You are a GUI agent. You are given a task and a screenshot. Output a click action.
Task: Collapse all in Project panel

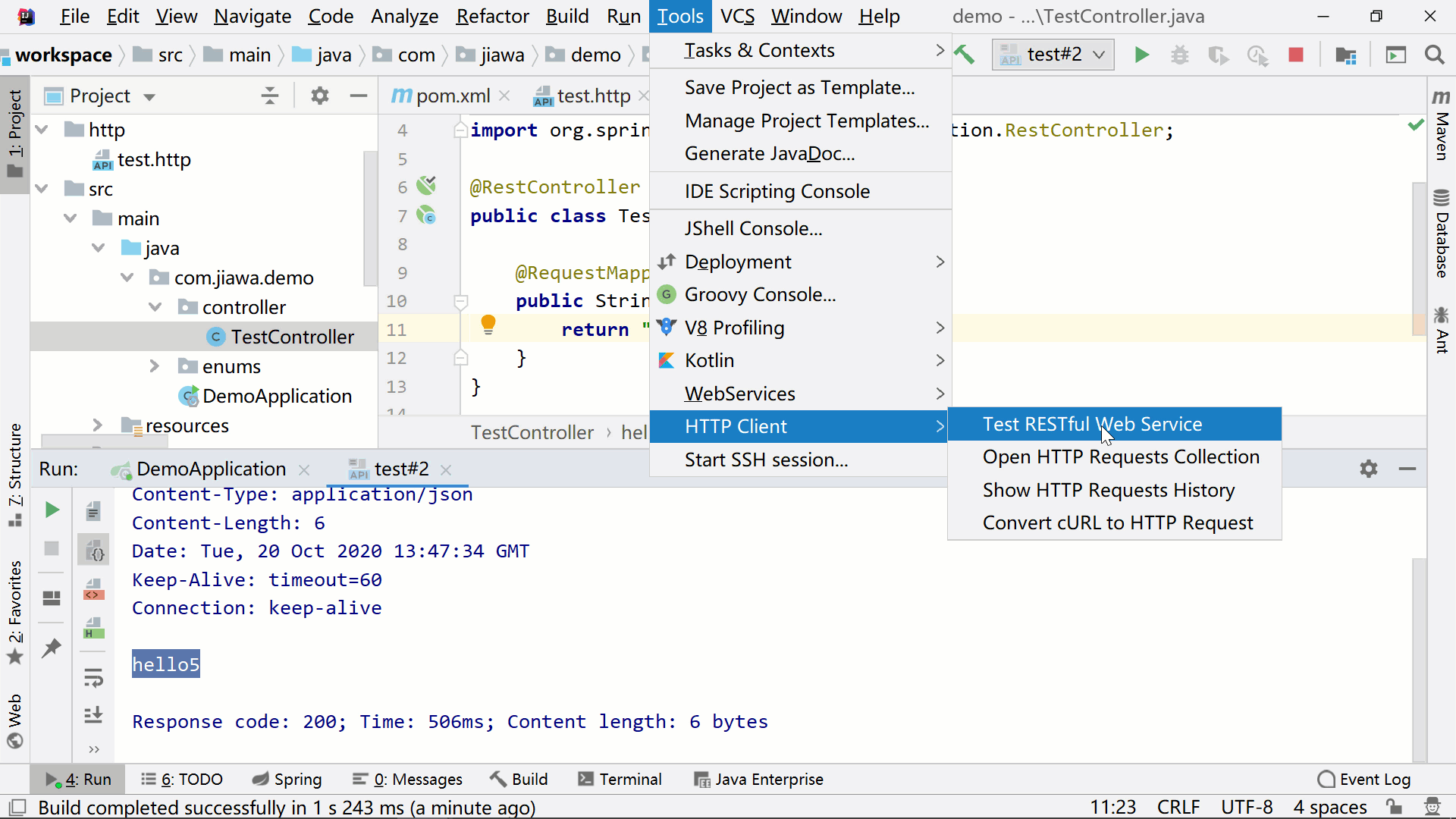[270, 96]
